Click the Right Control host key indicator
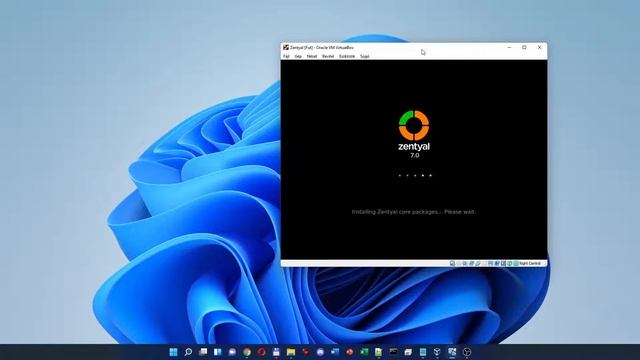The image size is (640, 360). pos(530,264)
